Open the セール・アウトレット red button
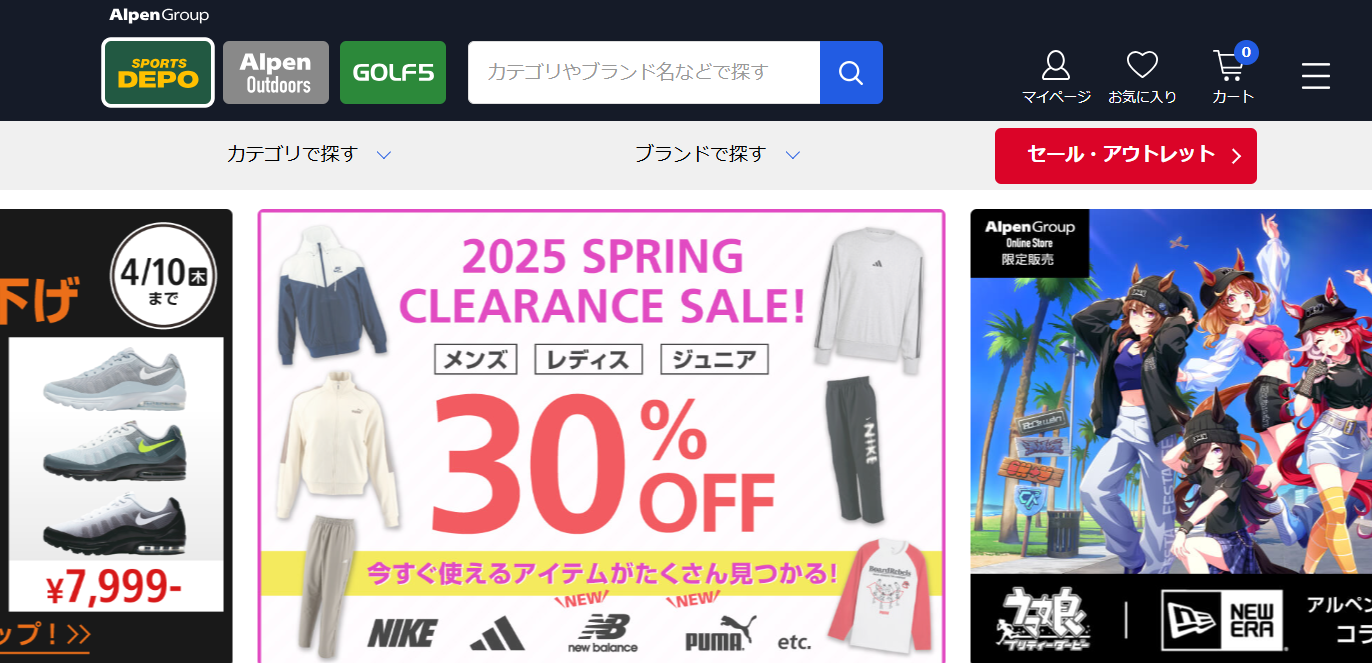This screenshot has width=1372, height=663. [x=1126, y=156]
